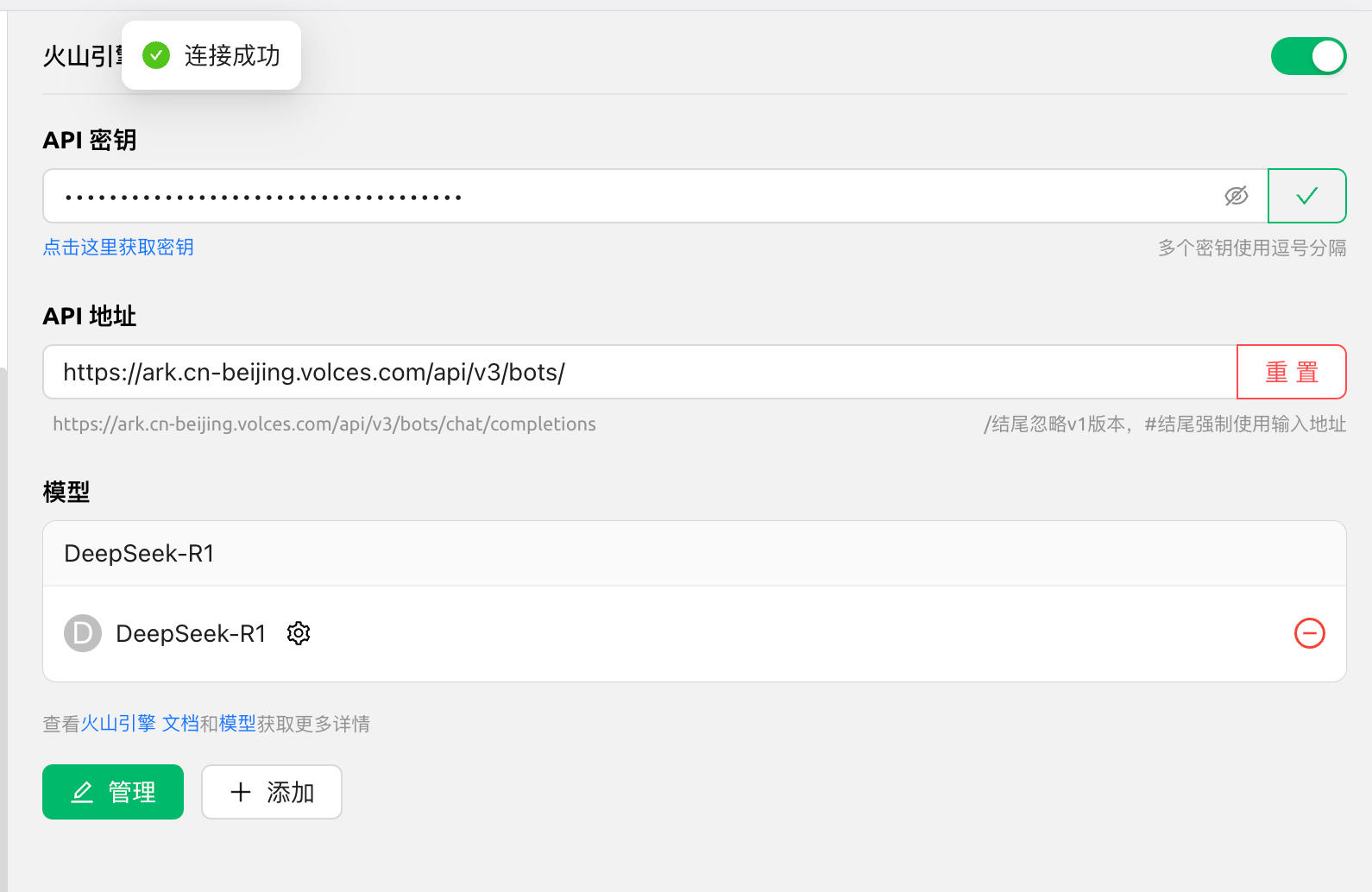The width and height of the screenshot is (1372, 892).
Task: Open the DeepSeek-R1 model settings gear
Action: [299, 633]
